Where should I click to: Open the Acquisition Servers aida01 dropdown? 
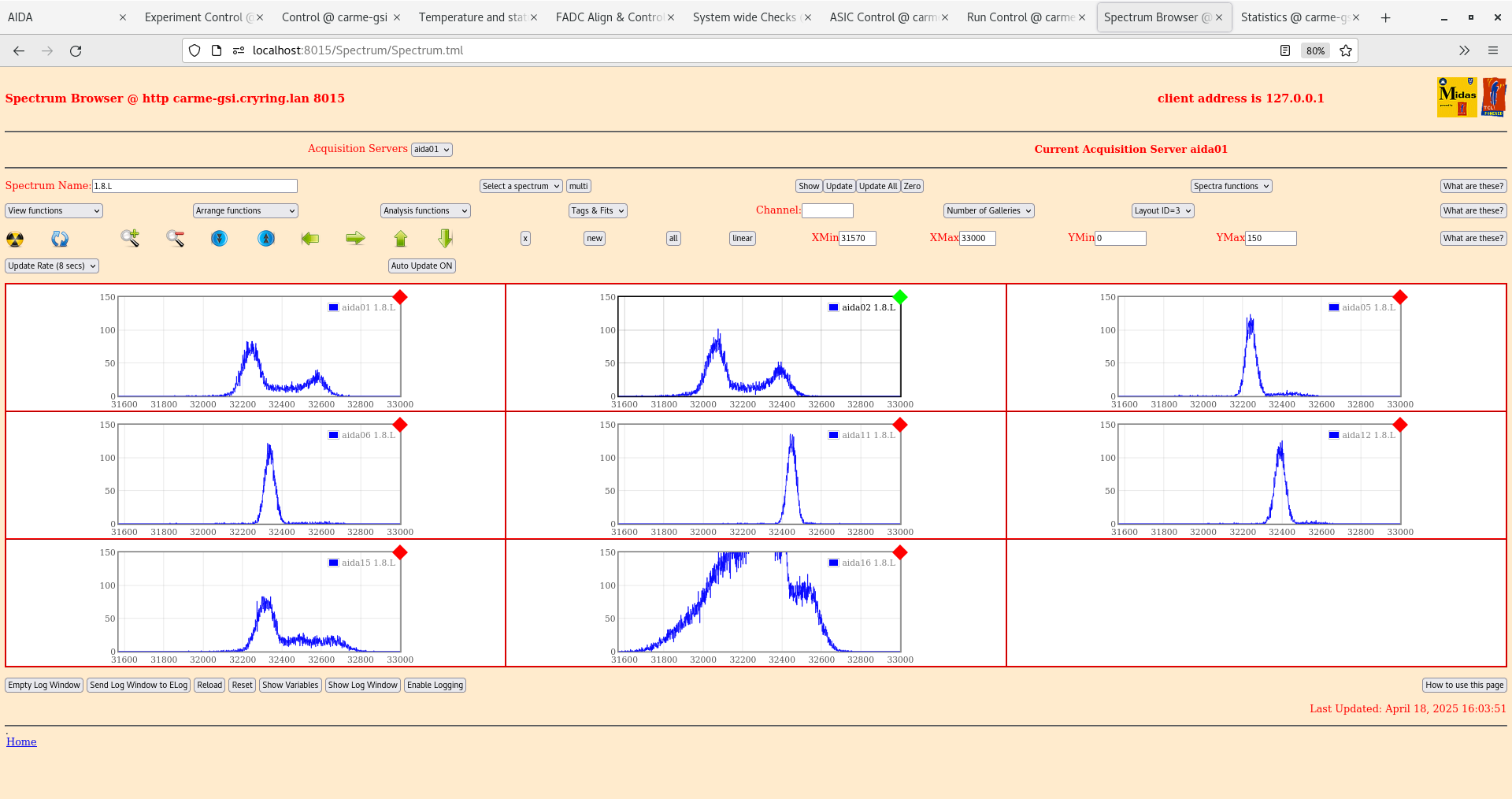(x=432, y=150)
